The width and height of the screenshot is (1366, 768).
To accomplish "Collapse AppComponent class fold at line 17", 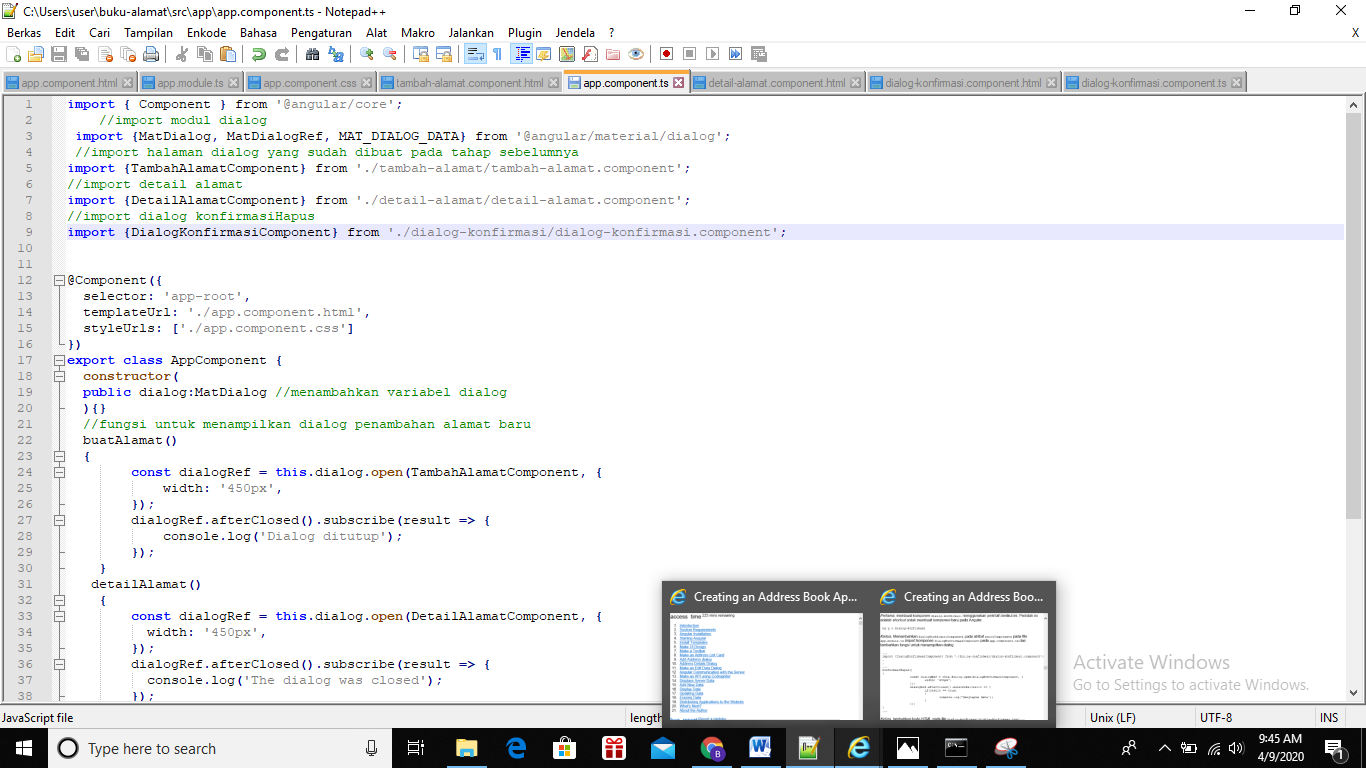I will 59,360.
